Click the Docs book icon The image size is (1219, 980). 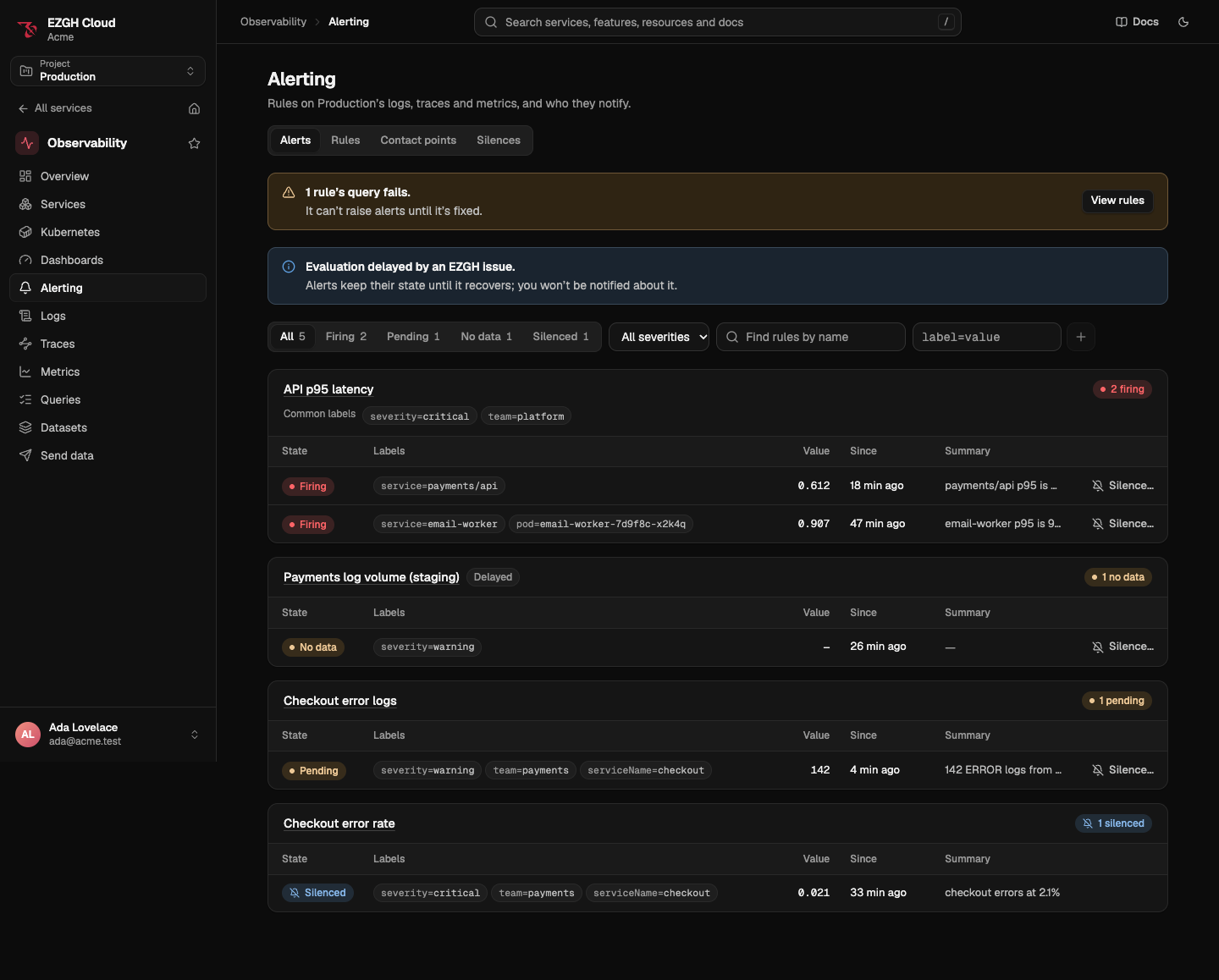point(1122,22)
